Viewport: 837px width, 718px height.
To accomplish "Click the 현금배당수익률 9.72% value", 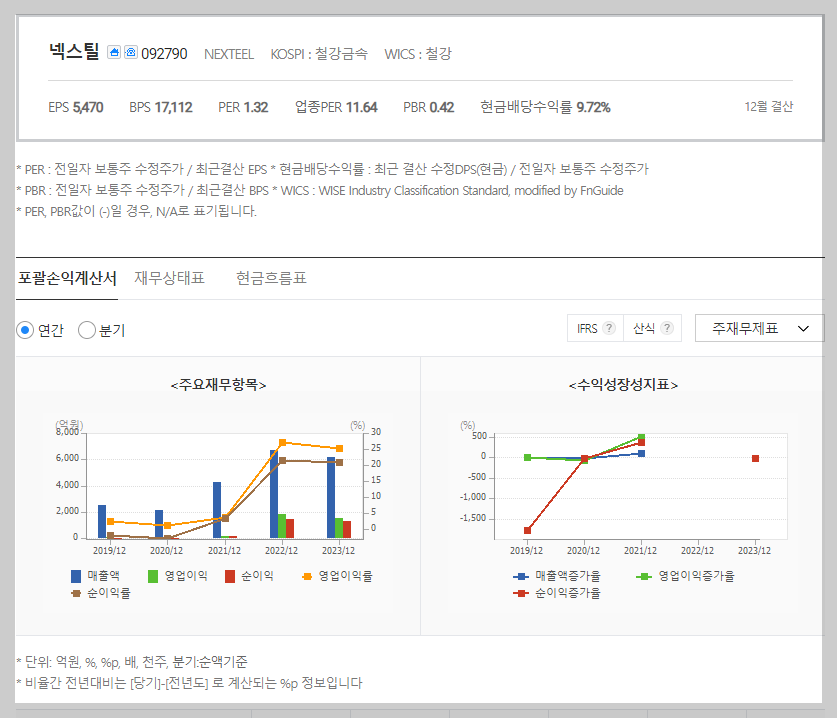I will click(x=545, y=107).
